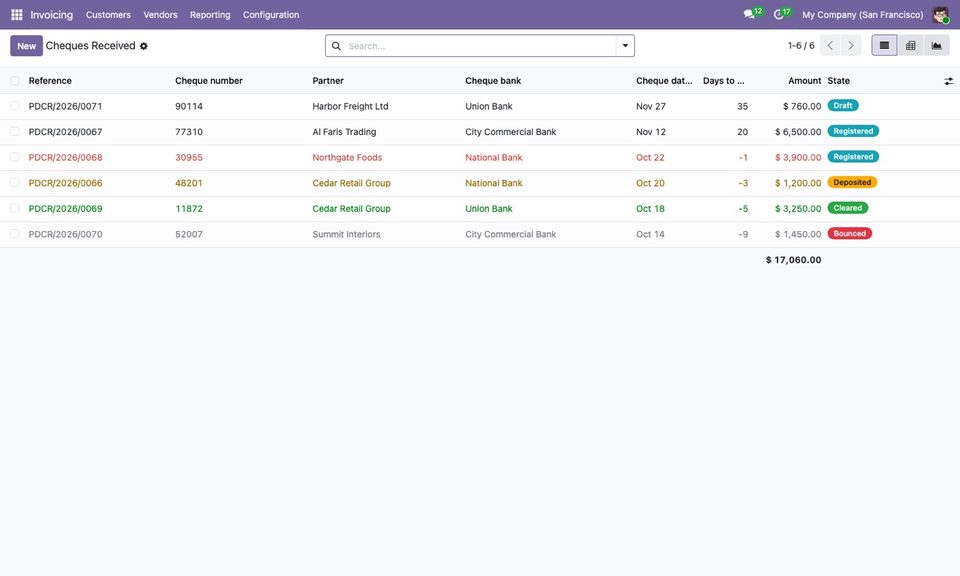Click the 1-6 / 6 pager counter

point(801,46)
